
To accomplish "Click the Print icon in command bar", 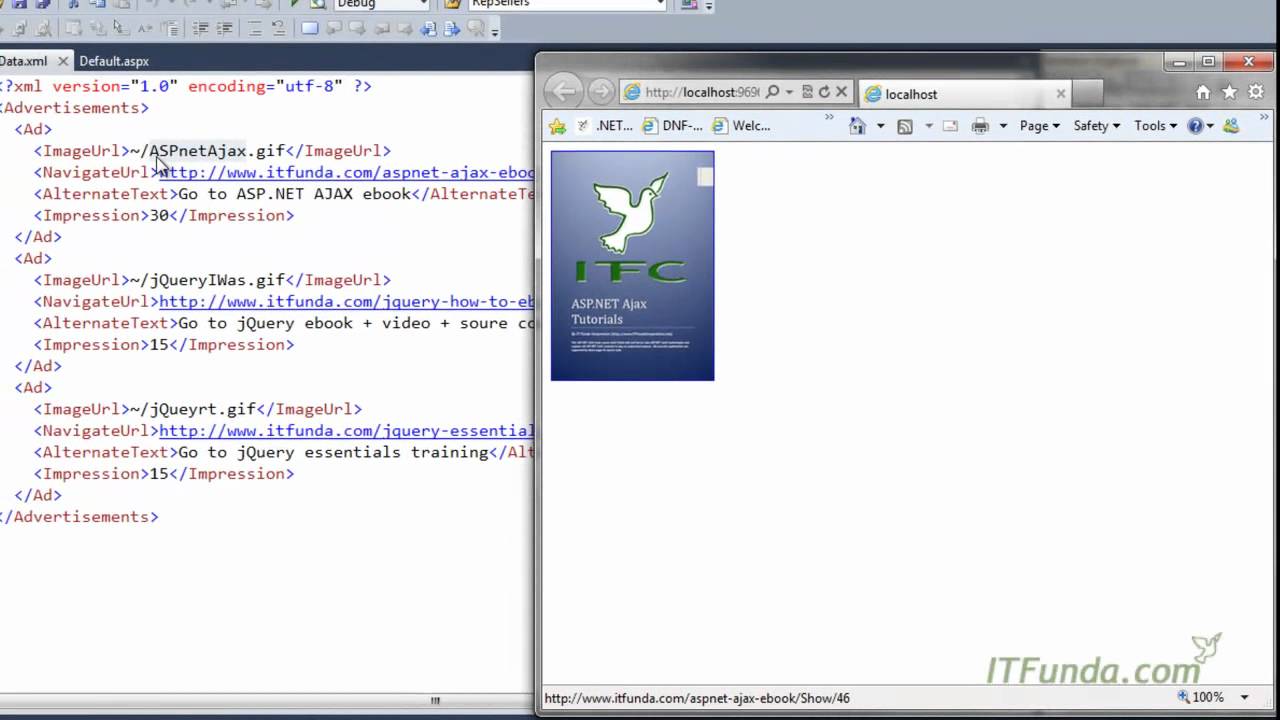I will pyautogui.click(x=980, y=126).
